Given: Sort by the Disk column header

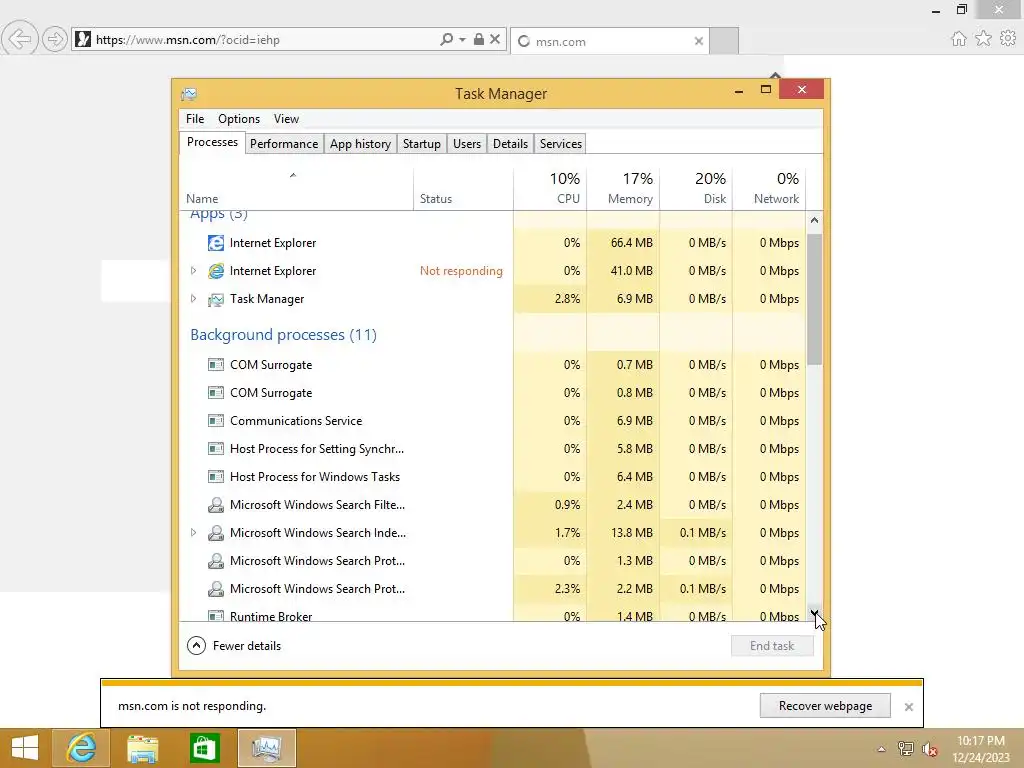Looking at the screenshot, I should coord(696,189).
